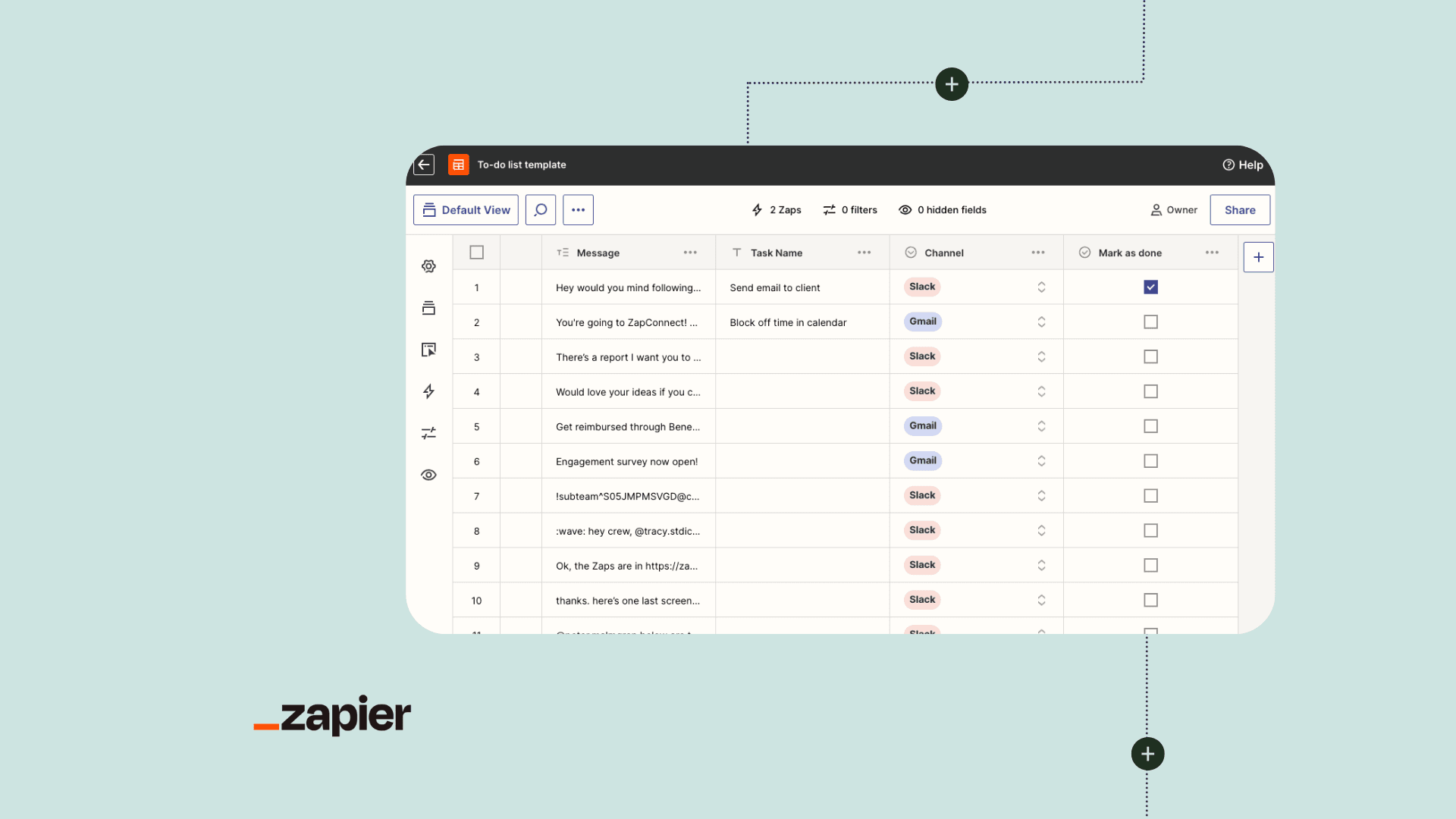Open the three-dot overflow menu
The width and height of the screenshot is (1456, 819).
point(578,210)
